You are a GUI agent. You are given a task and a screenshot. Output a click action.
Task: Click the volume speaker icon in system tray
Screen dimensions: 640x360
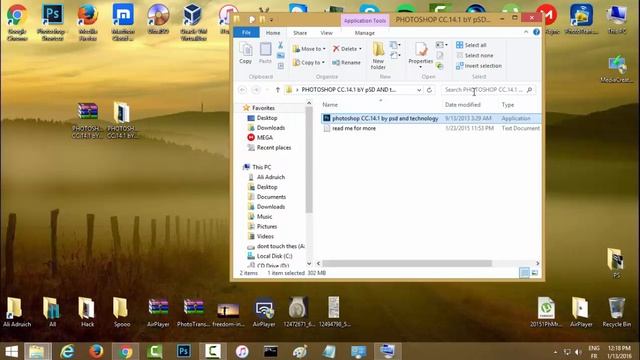tap(578, 352)
